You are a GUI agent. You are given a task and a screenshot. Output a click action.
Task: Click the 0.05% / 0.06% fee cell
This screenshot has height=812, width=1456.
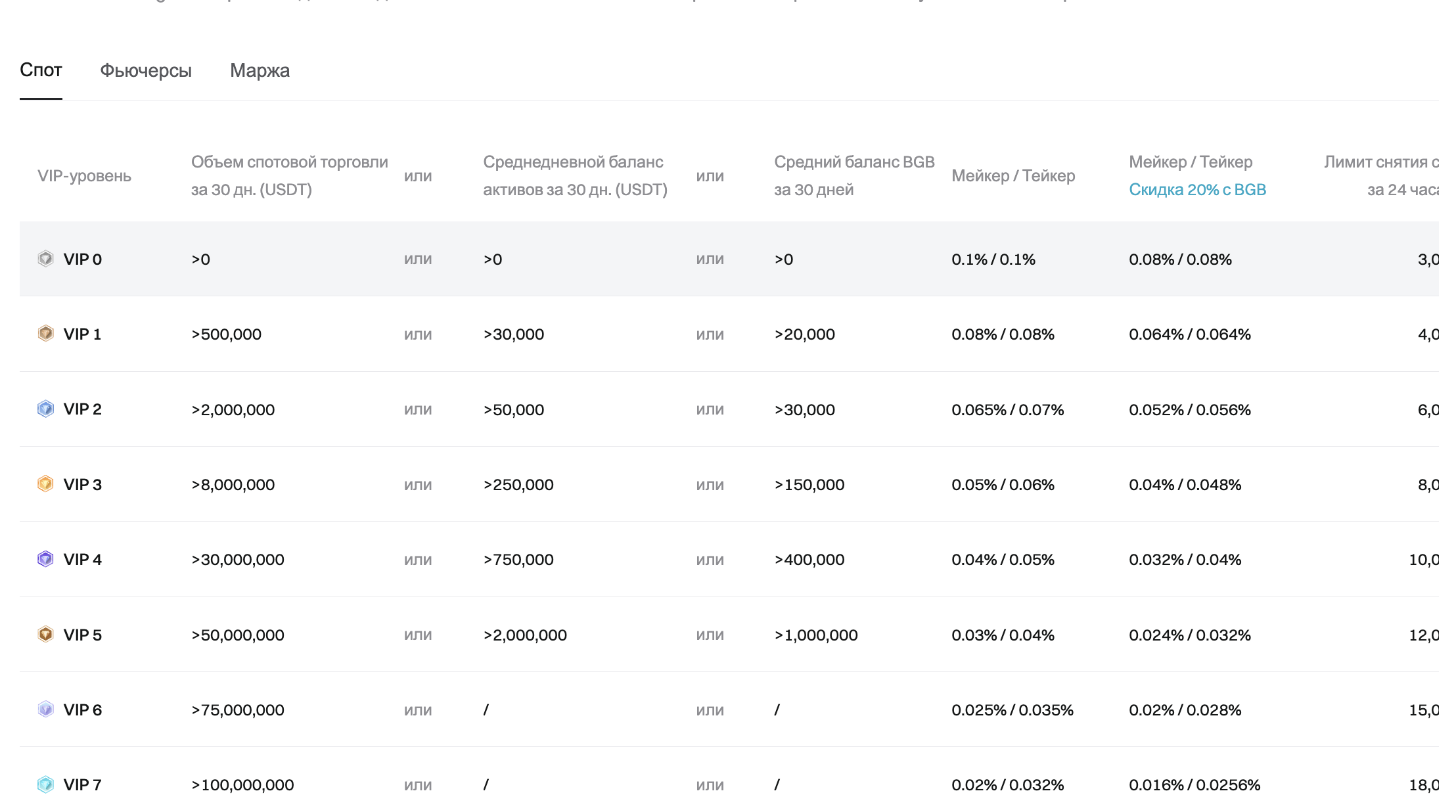coord(1003,485)
